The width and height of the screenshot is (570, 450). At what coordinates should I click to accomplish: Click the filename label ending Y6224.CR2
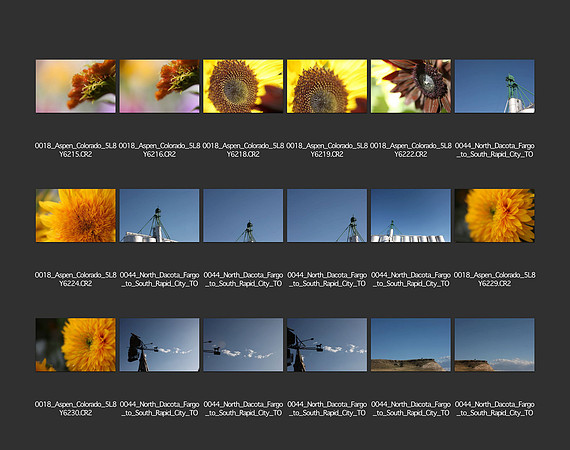[x=76, y=279]
